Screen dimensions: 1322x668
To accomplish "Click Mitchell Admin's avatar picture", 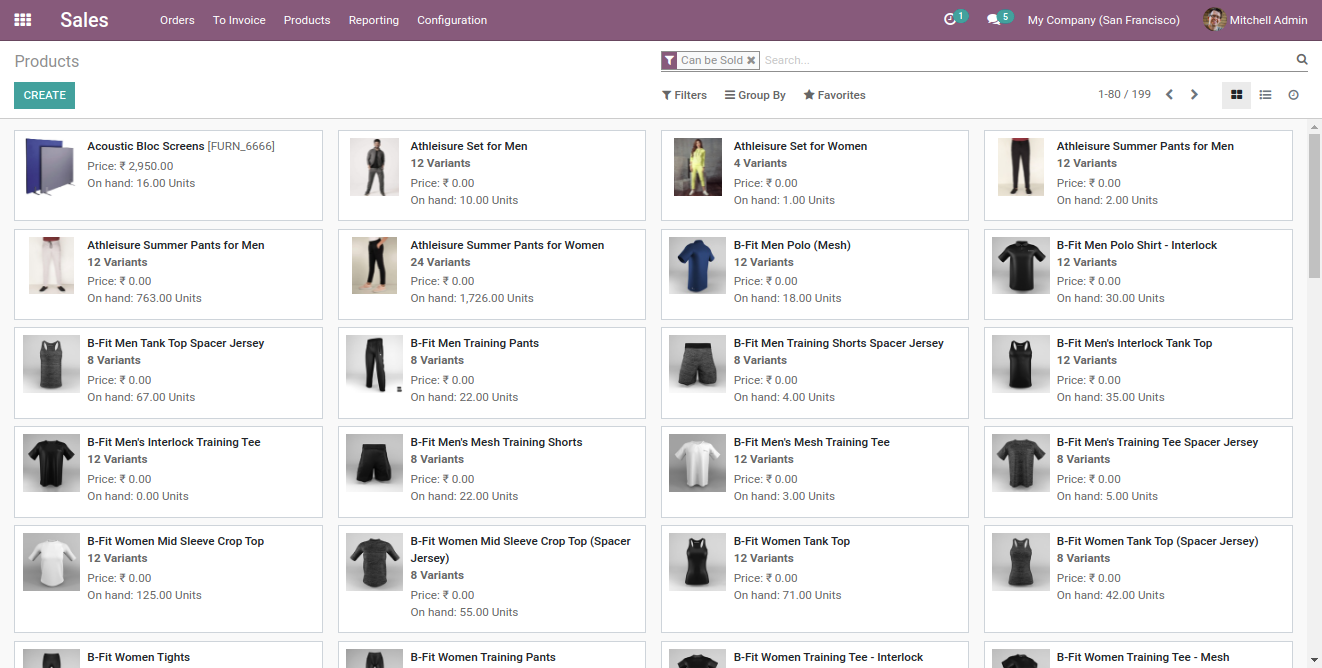I will 1214,20.
